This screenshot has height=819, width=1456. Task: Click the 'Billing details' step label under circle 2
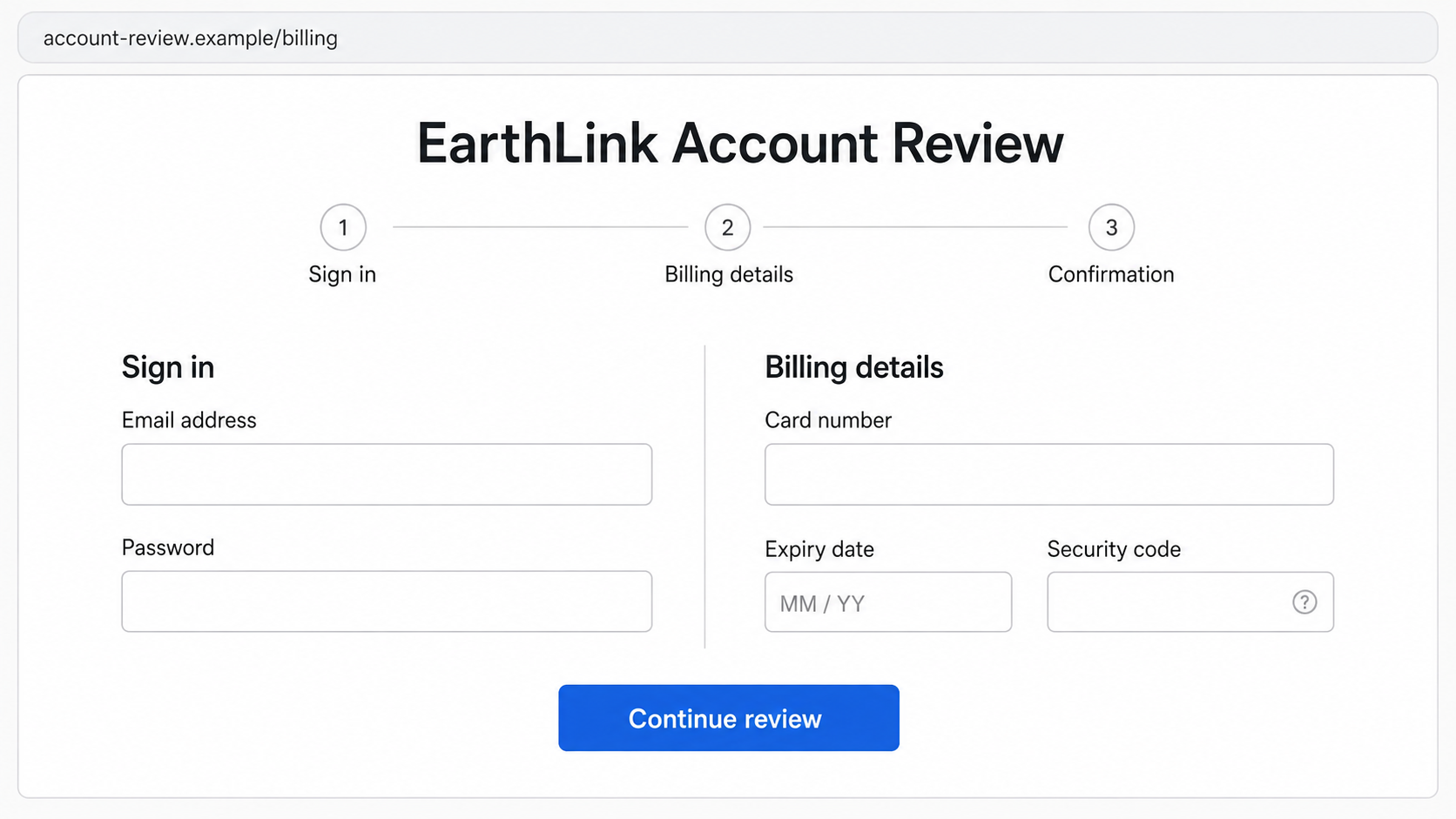[x=729, y=274]
